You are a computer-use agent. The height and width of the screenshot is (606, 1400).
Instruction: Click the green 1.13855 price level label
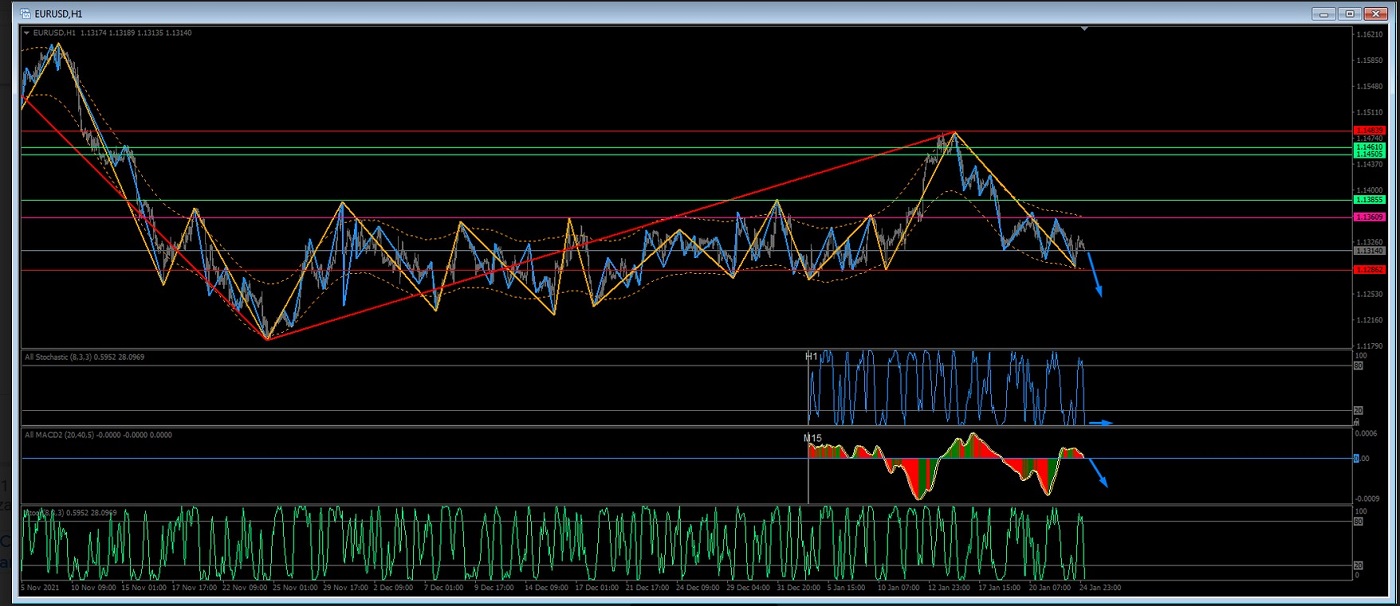(x=1368, y=200)
